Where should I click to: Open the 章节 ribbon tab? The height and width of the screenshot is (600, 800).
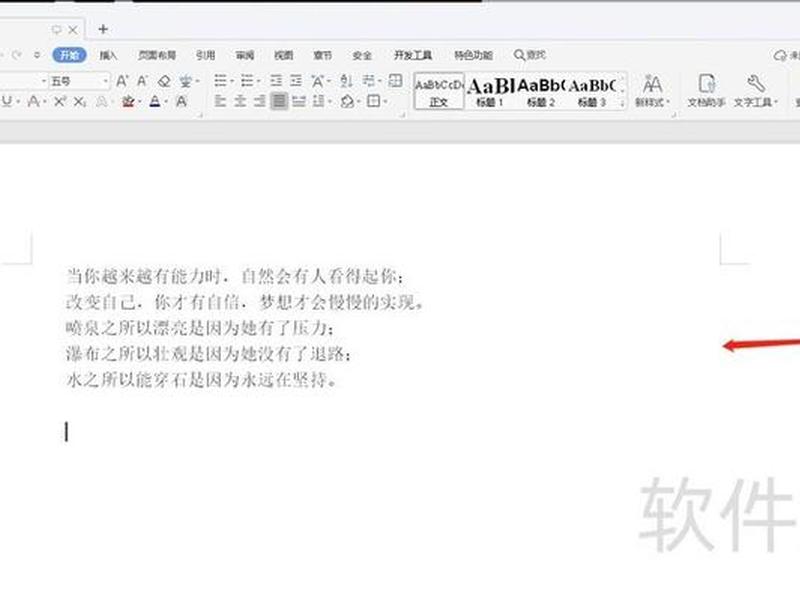[x=322, y=55]
